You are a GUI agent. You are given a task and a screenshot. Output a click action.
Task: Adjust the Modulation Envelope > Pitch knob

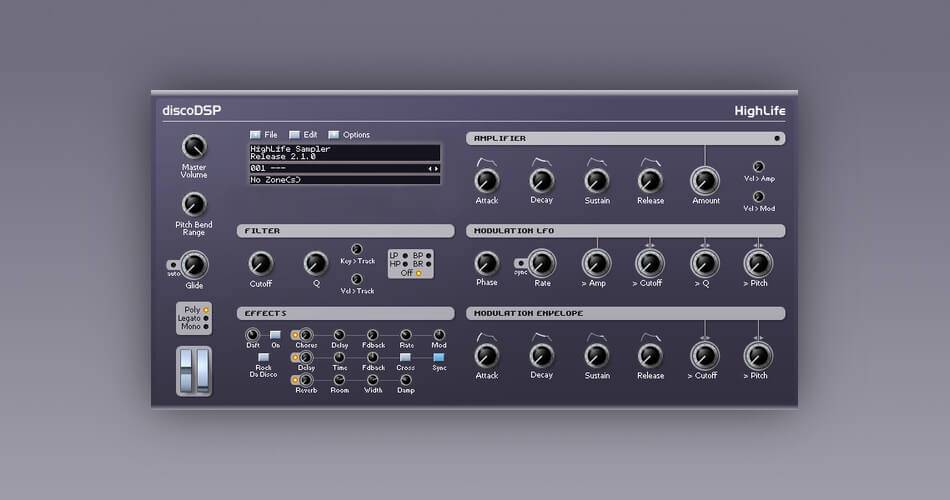point(758,356)
